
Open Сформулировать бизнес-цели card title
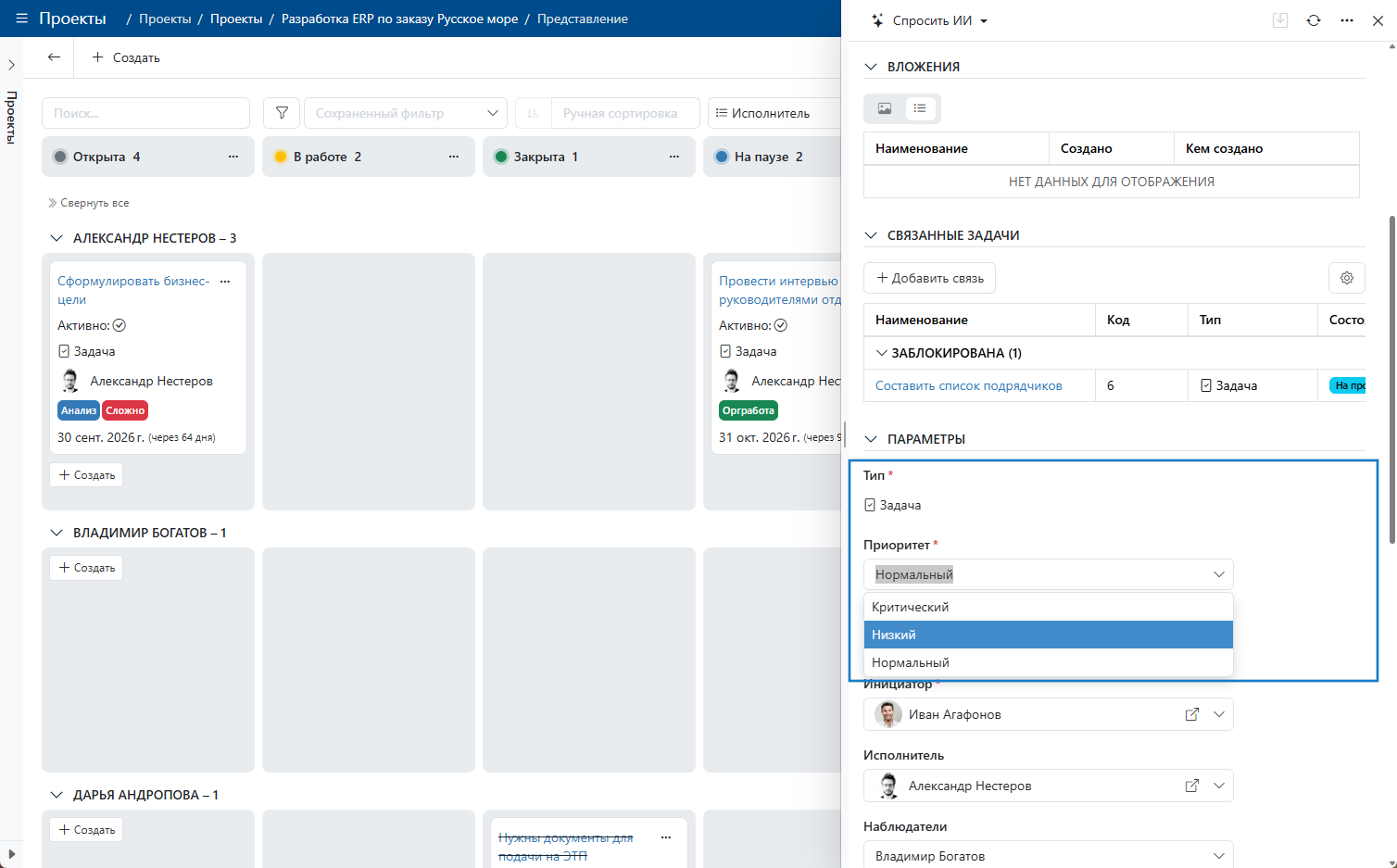[x=133, y=290]
